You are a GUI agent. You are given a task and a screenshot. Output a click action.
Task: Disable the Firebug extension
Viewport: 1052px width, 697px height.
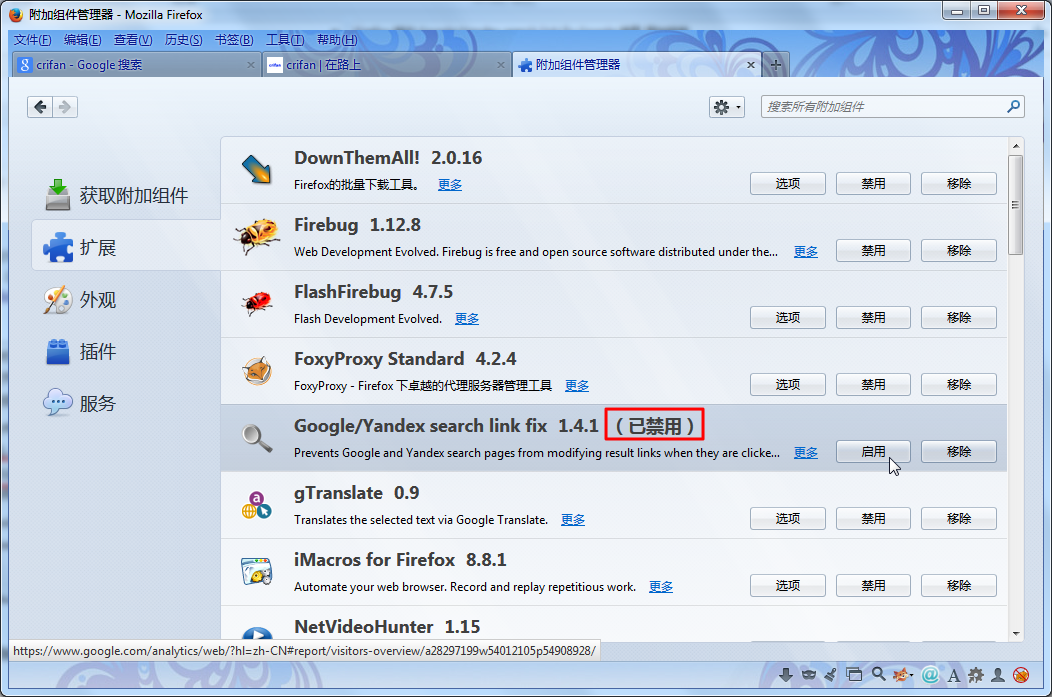pos(873,250)
